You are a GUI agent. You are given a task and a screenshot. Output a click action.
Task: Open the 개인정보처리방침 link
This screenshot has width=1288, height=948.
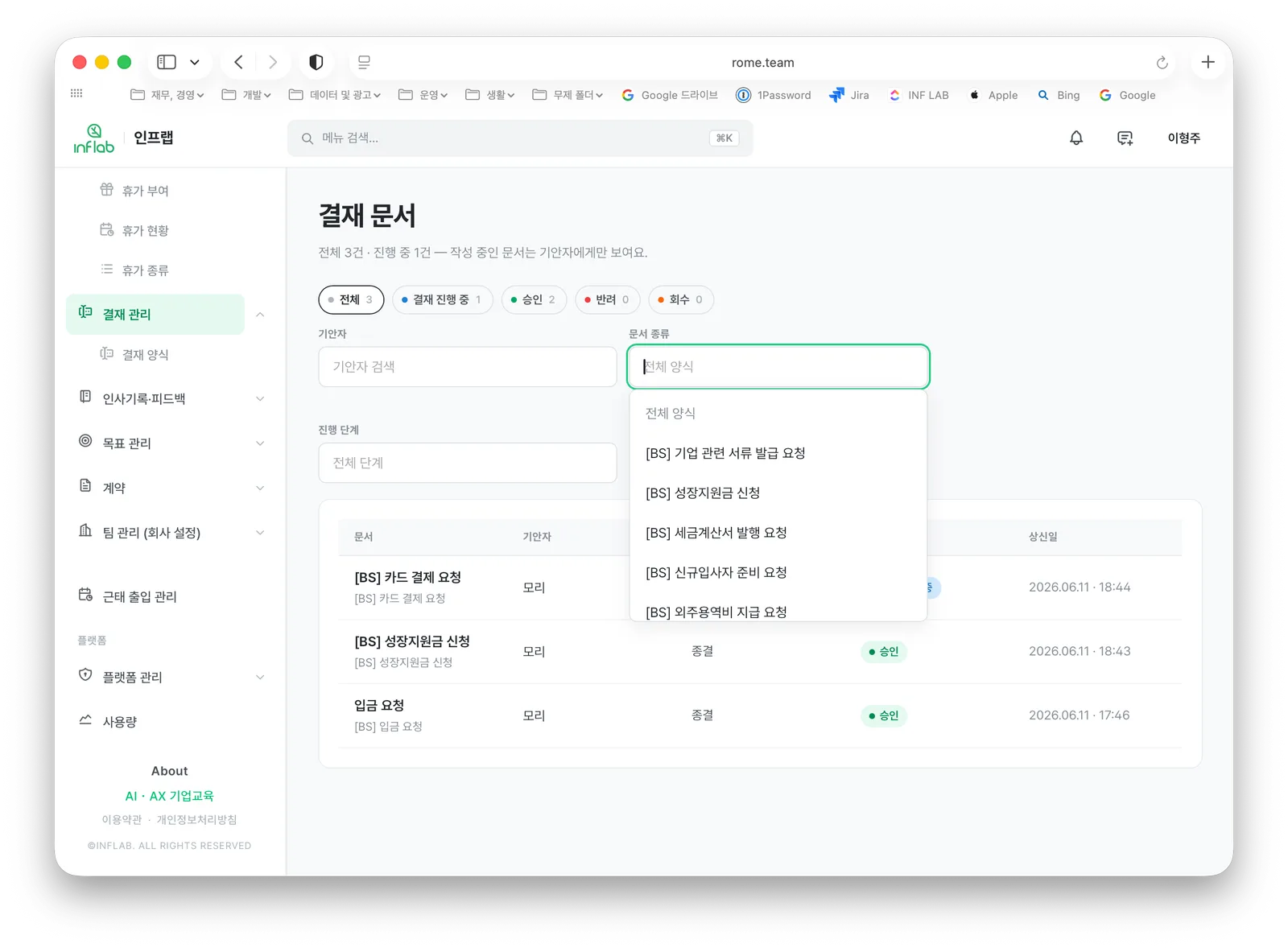tap(196, 820)
